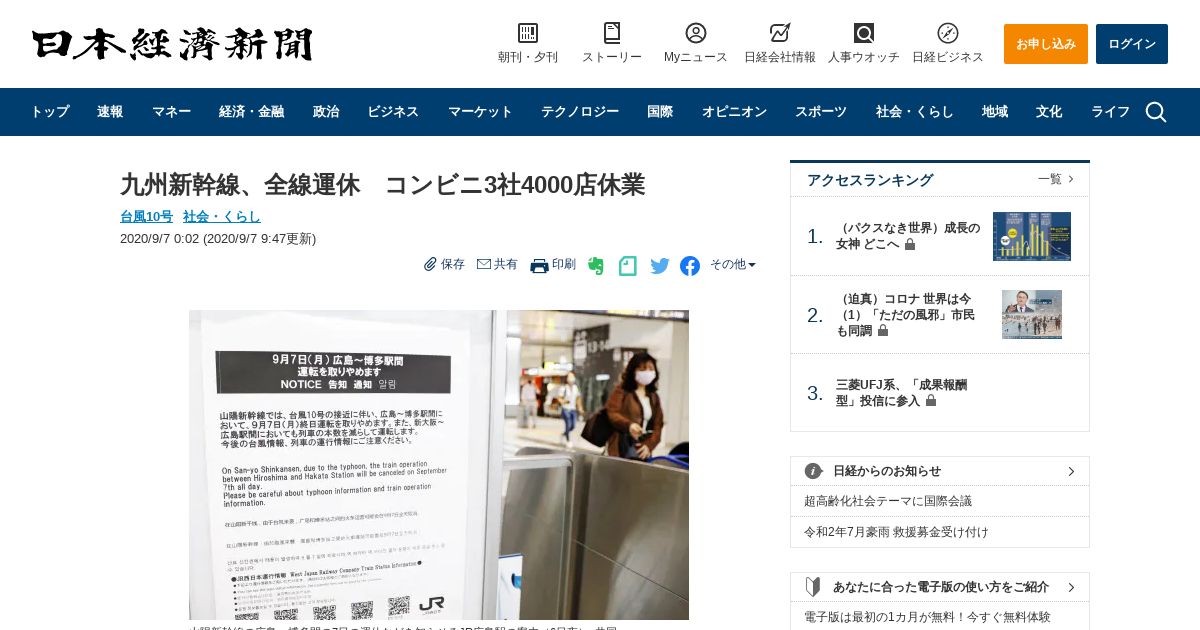Screen dimensions: 1200x630
Task: Open 令和2年7月豪雨 救援募金受け付け link
Action: click(x=896, y=532)
